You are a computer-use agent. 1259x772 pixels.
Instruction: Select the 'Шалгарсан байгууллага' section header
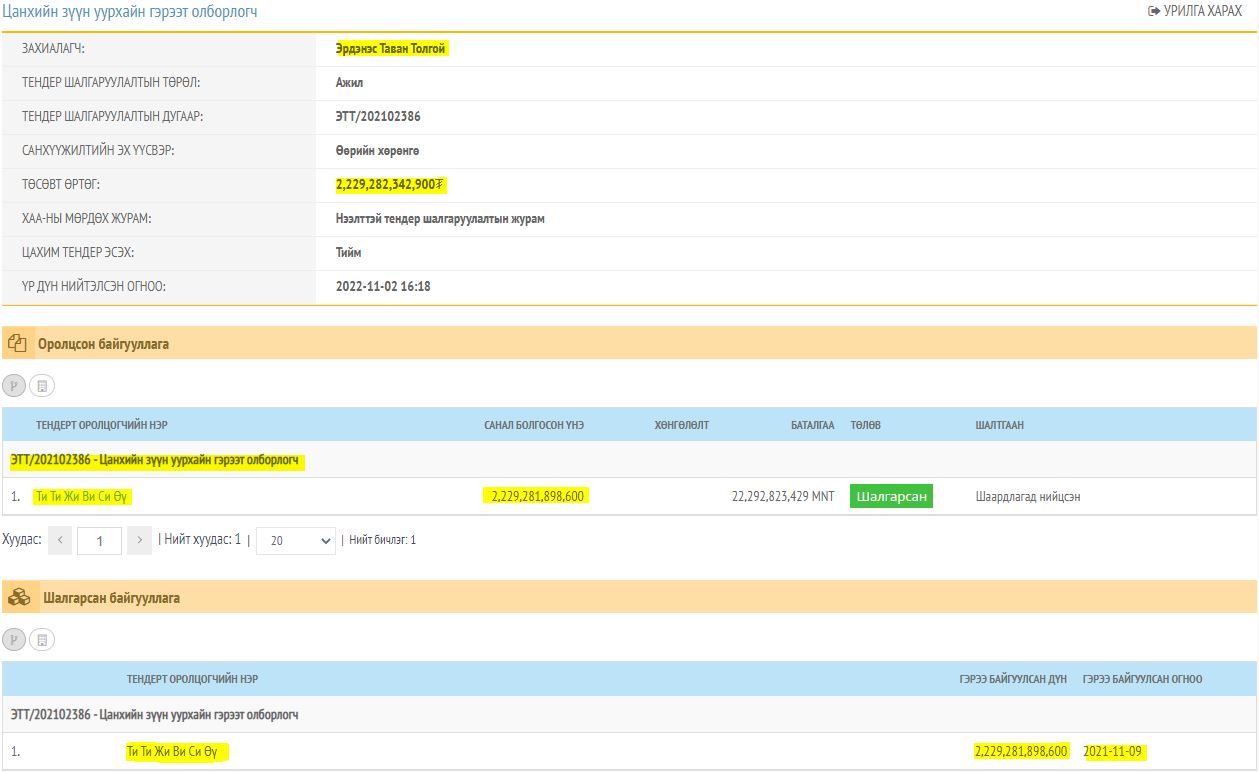111,598
